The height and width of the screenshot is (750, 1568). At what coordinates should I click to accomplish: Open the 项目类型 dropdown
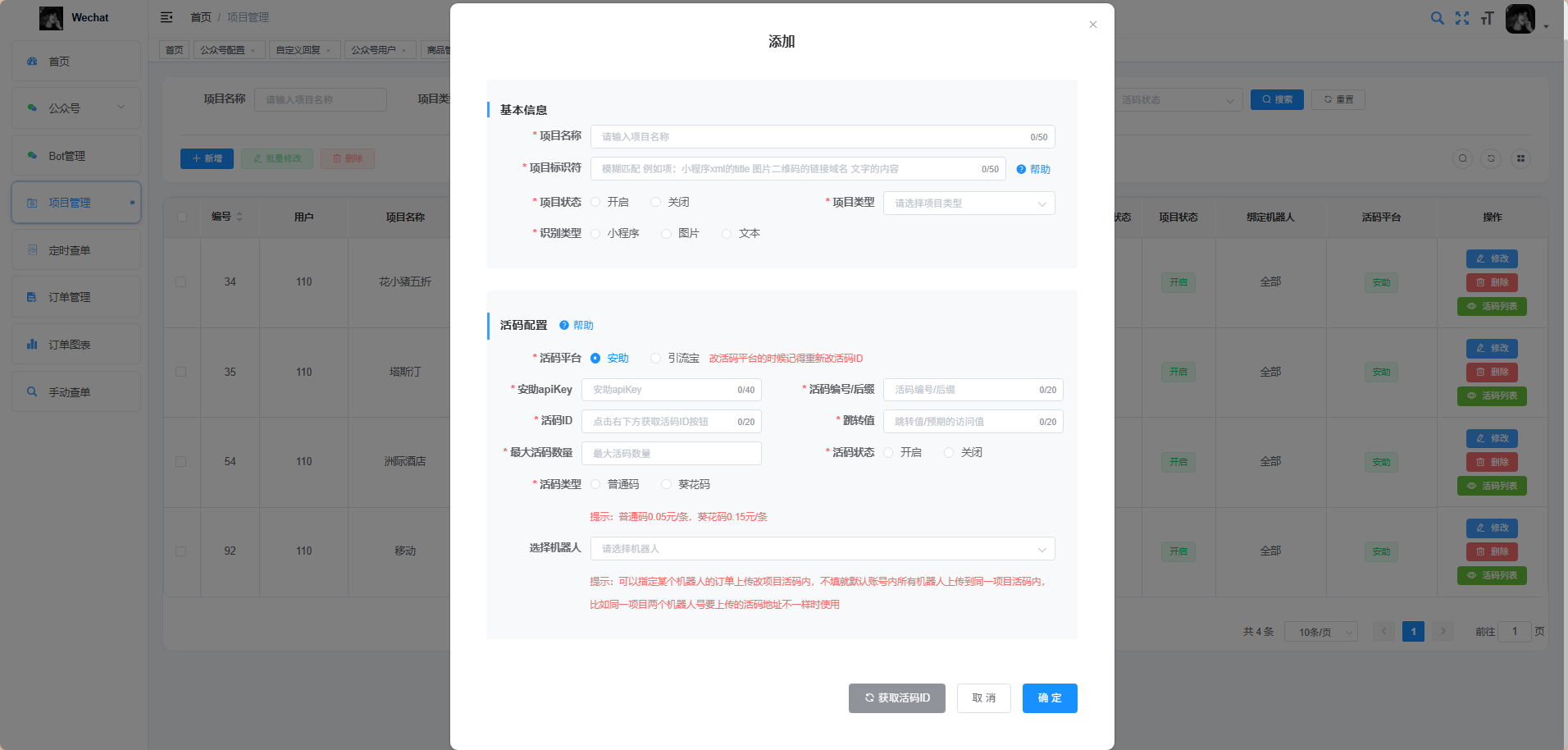(x=969, y=204)
